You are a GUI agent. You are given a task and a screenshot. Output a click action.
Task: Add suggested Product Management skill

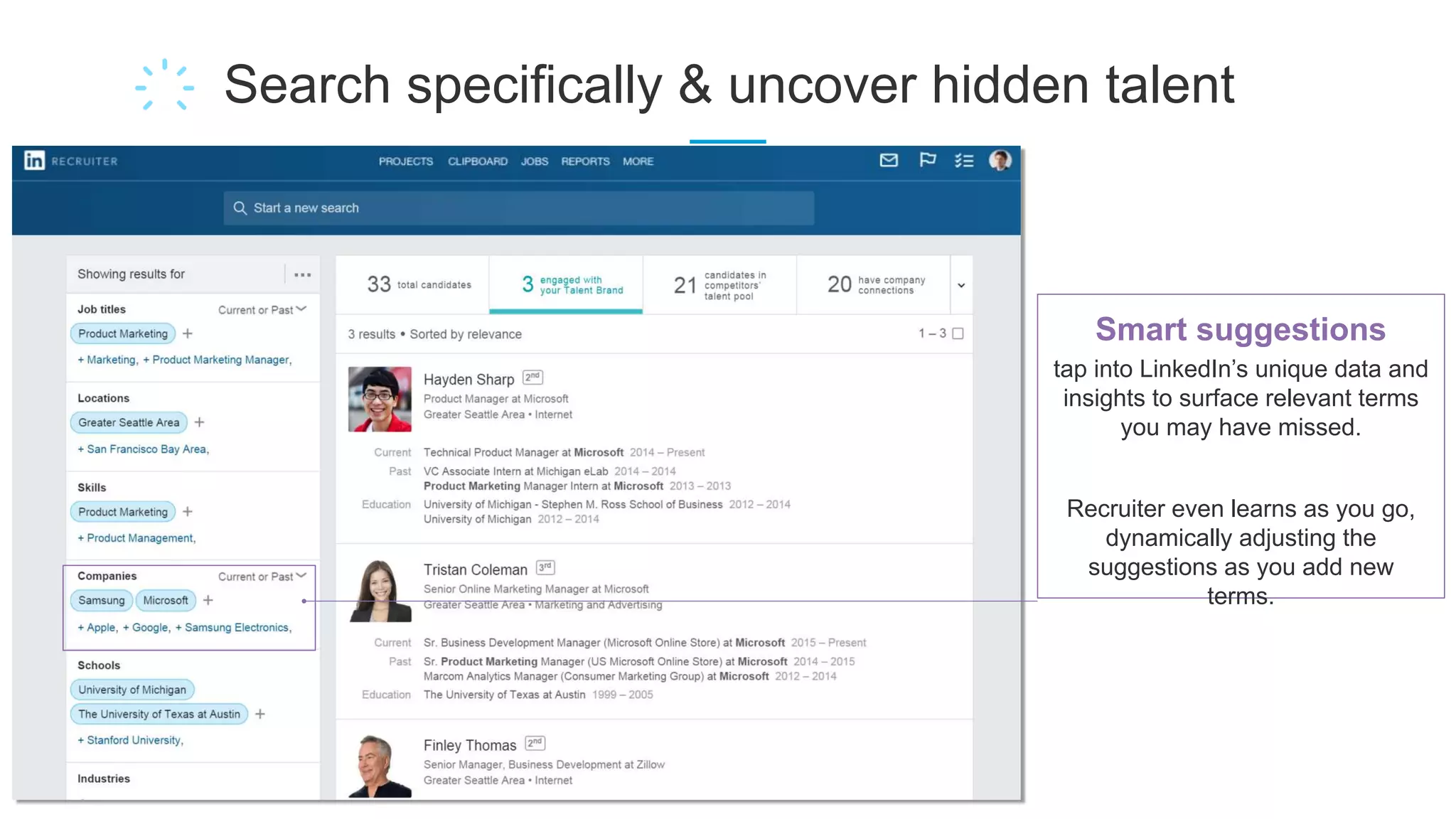point(136,538)
